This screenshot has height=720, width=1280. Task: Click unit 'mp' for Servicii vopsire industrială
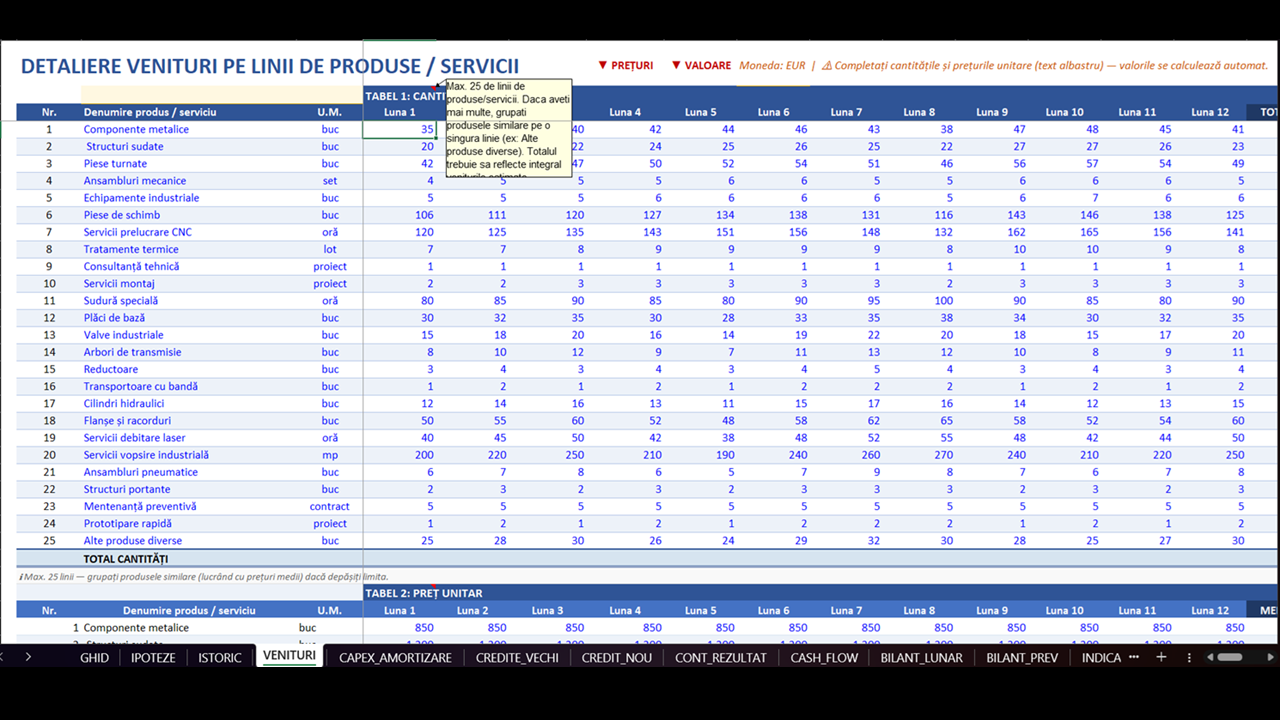click(329, 455)
